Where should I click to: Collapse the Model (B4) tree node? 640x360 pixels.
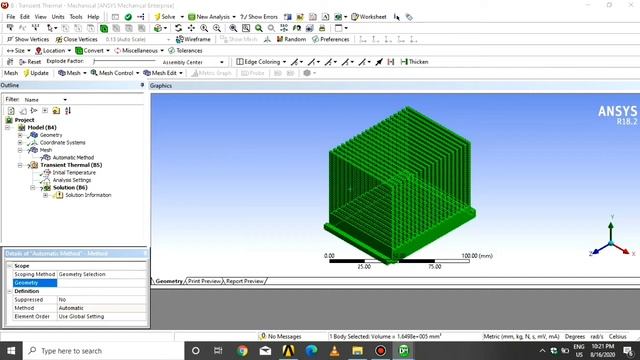tap(7, 128)
